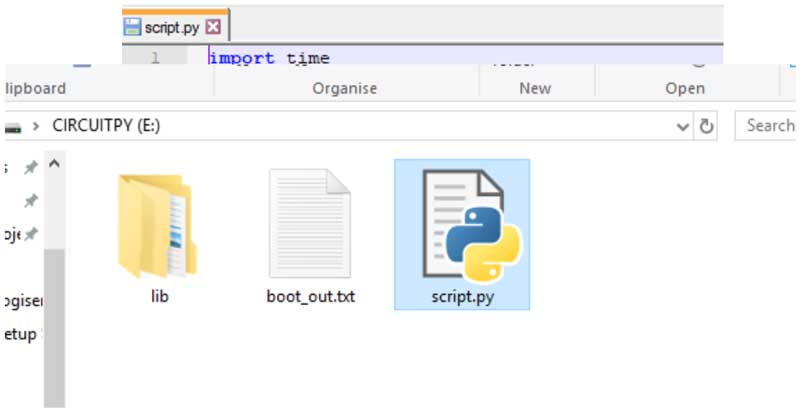
Task: Click the Open ribbon group label
Action: (x=685, y=88)
